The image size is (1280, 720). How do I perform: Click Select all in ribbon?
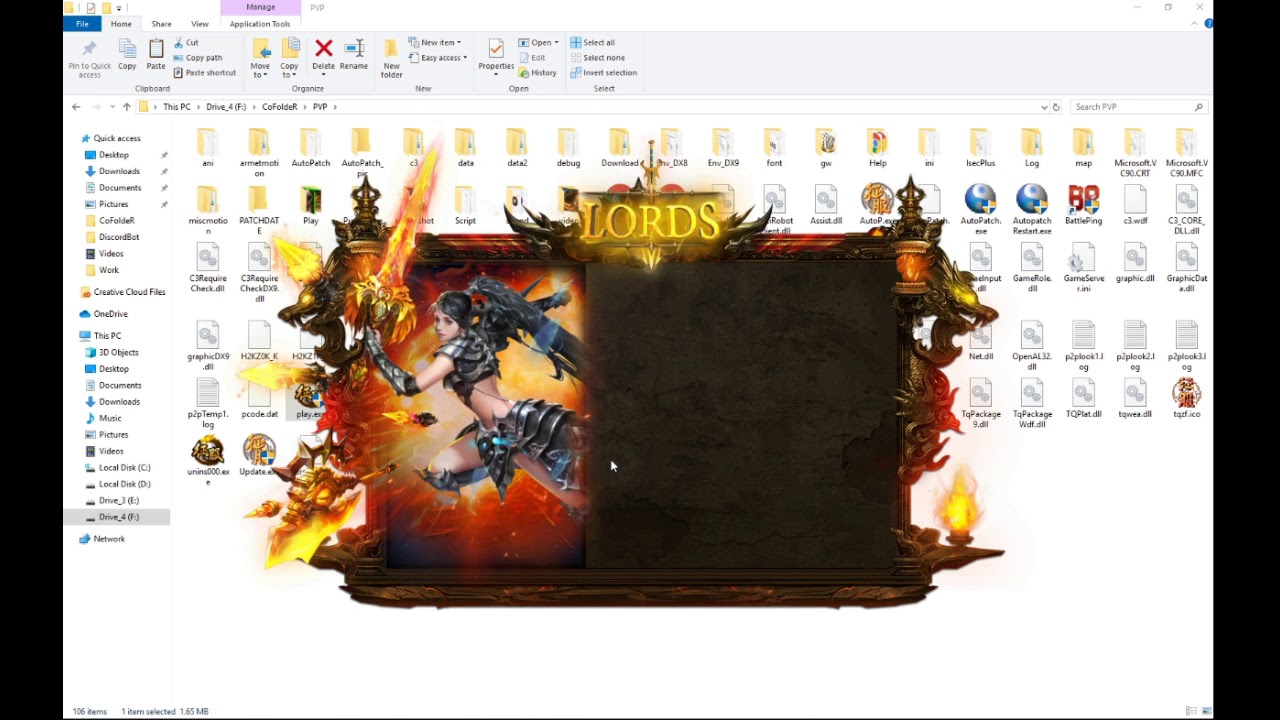click(592, 43)
